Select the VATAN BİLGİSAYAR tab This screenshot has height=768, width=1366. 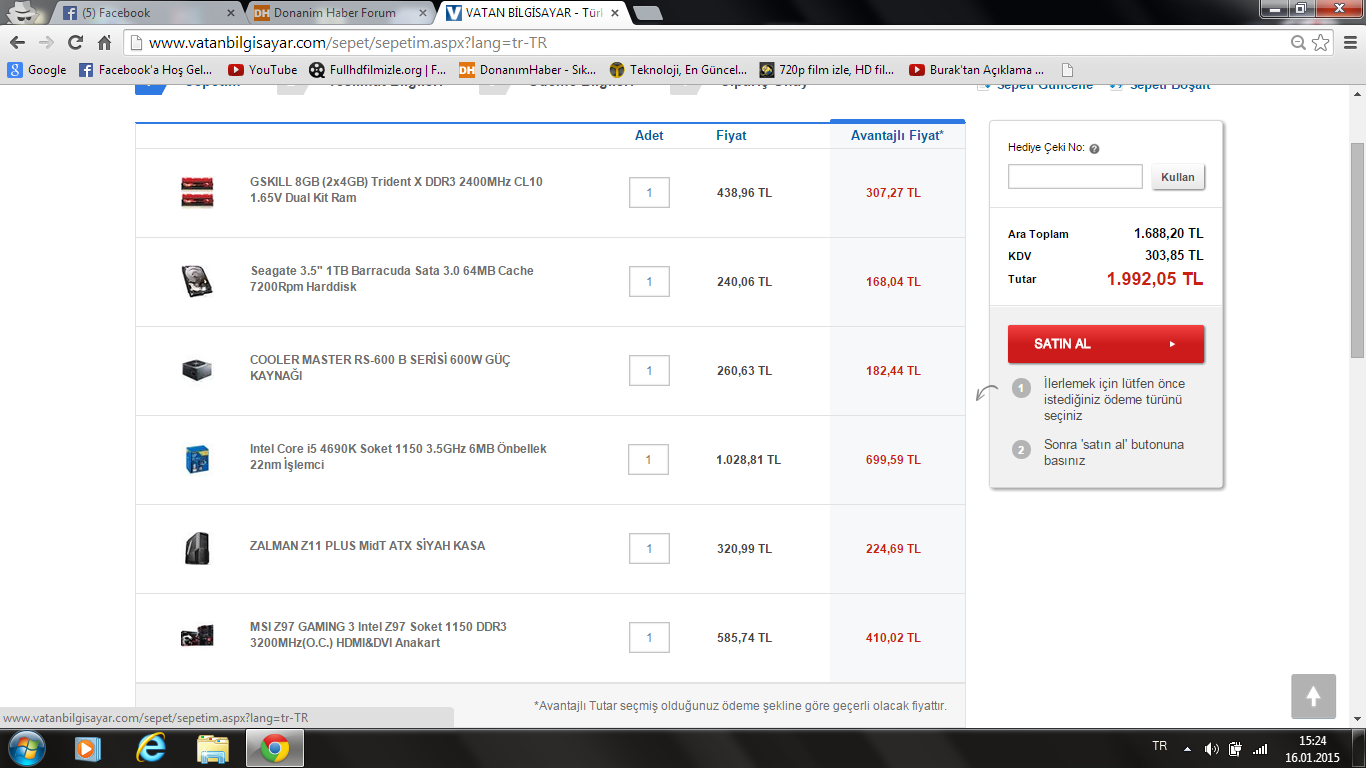click(532, 13)
